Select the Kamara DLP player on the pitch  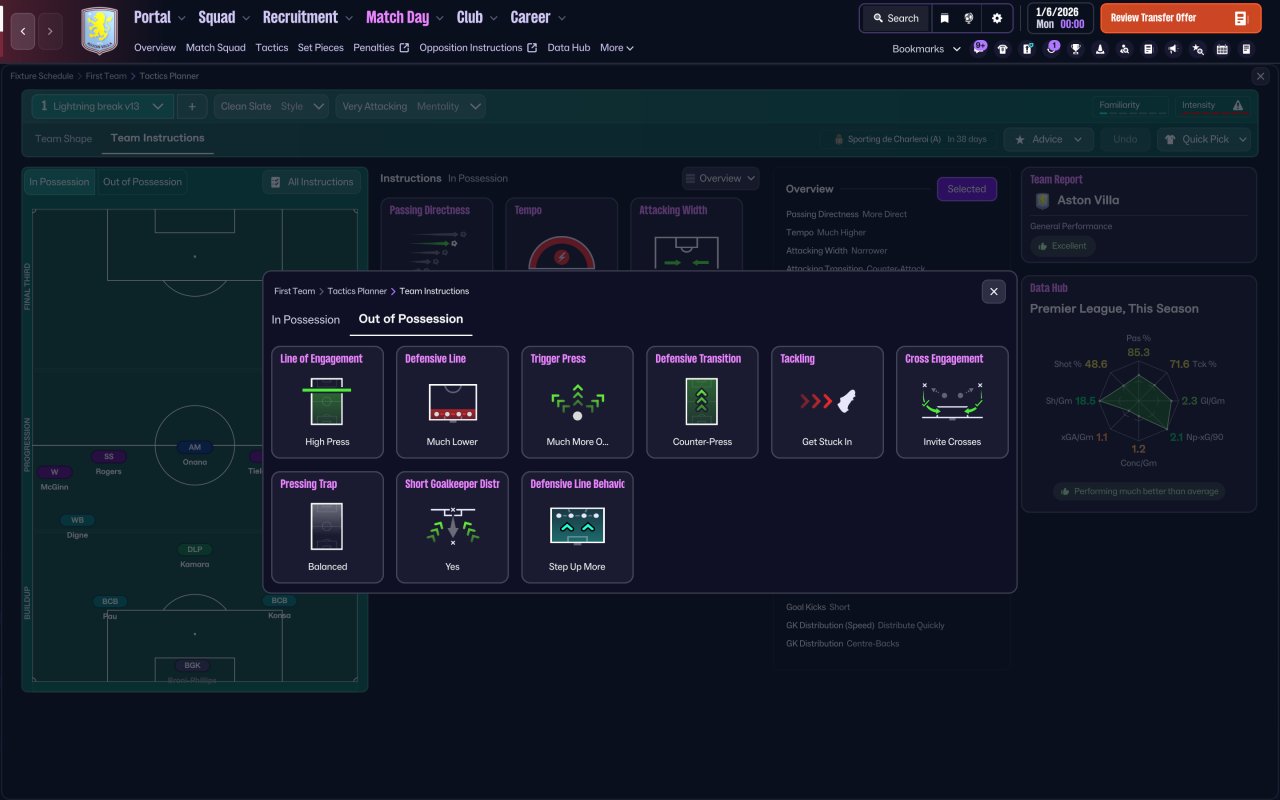click(195, 556)
